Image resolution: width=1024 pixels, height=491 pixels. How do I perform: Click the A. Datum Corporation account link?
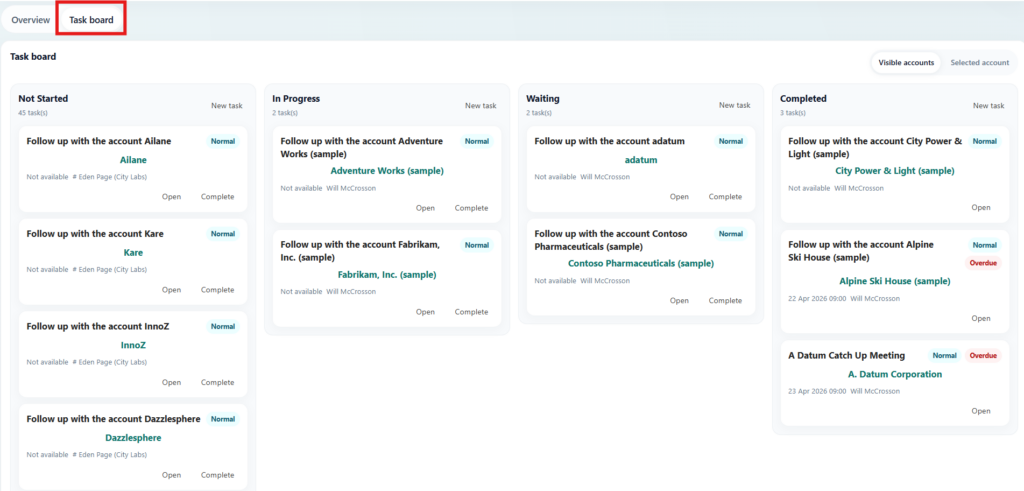[895, 374]
